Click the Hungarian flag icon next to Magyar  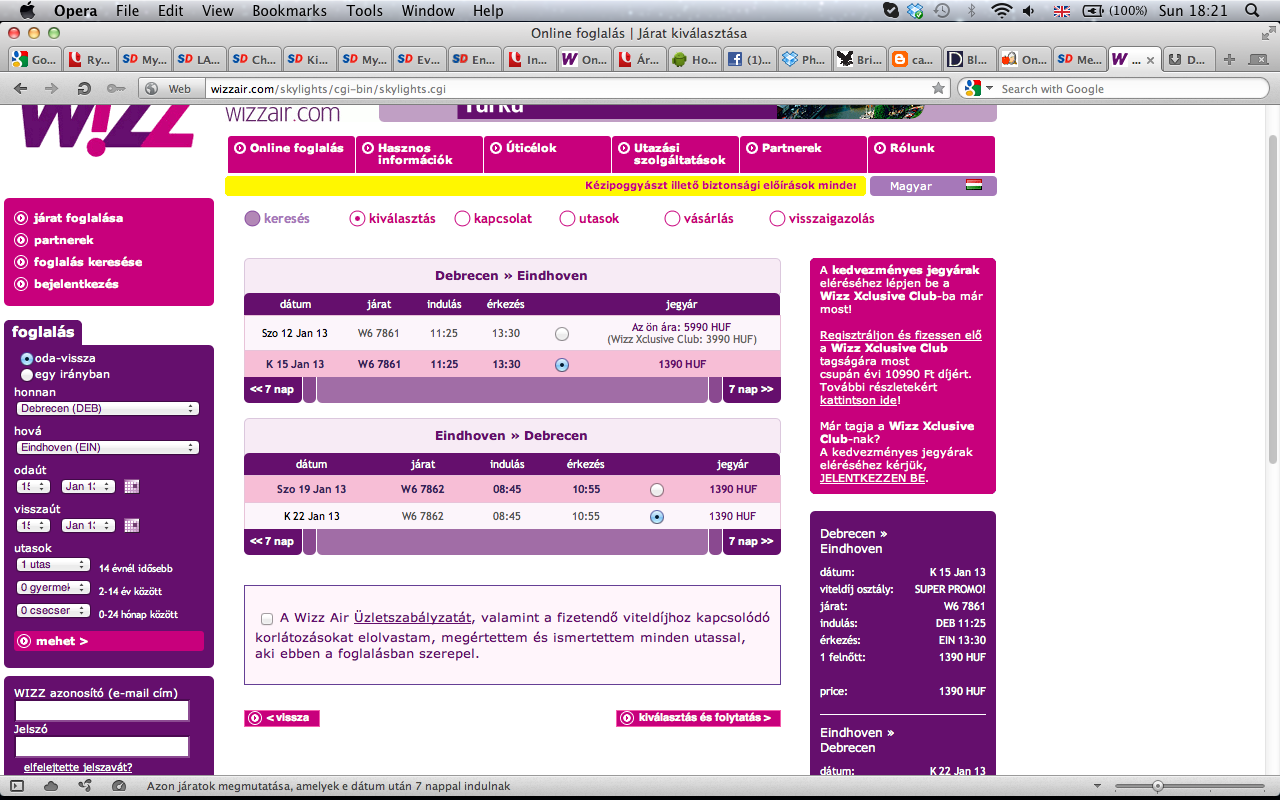pyautogui.click(x=973, y=186)
